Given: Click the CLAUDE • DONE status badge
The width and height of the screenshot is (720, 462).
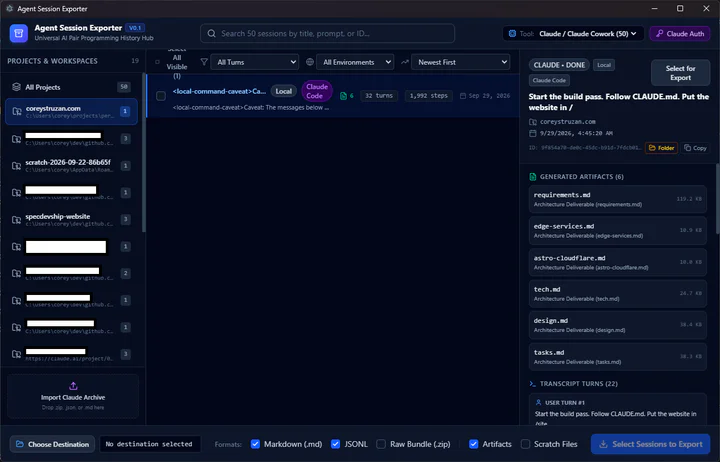Looking at the screenshot, I should tap(559, 65).
